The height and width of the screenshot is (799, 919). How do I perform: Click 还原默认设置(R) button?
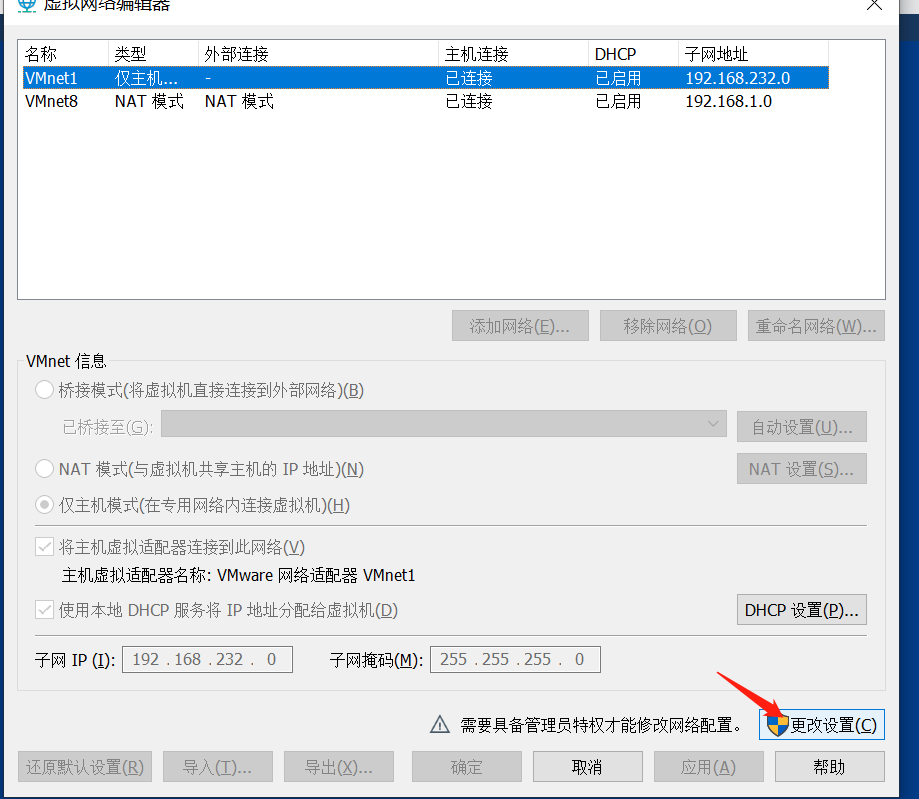pos(85,767)
